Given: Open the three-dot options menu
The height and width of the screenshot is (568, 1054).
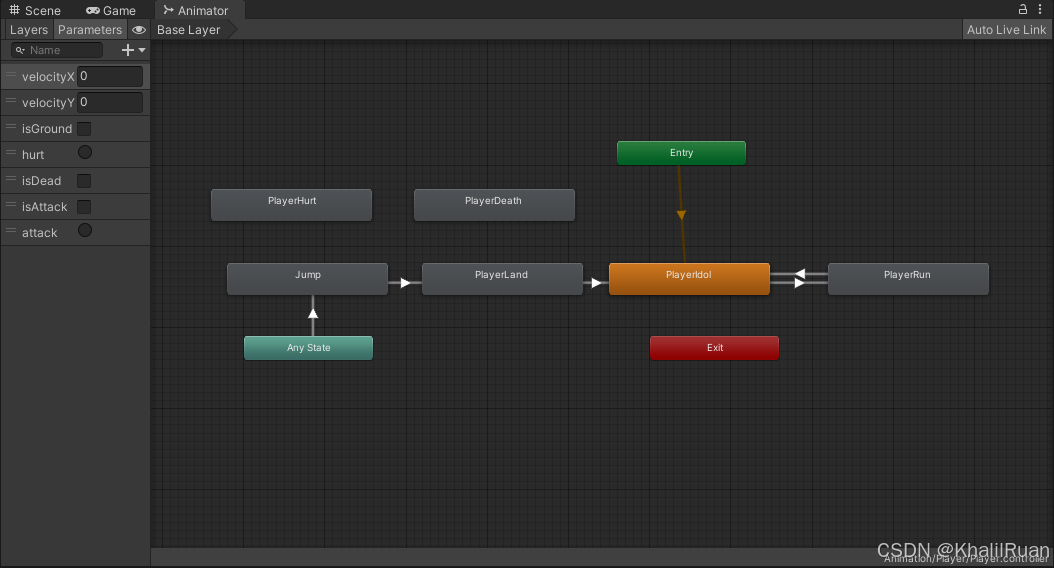Looking at the screenshot, I should [1040, 9].
